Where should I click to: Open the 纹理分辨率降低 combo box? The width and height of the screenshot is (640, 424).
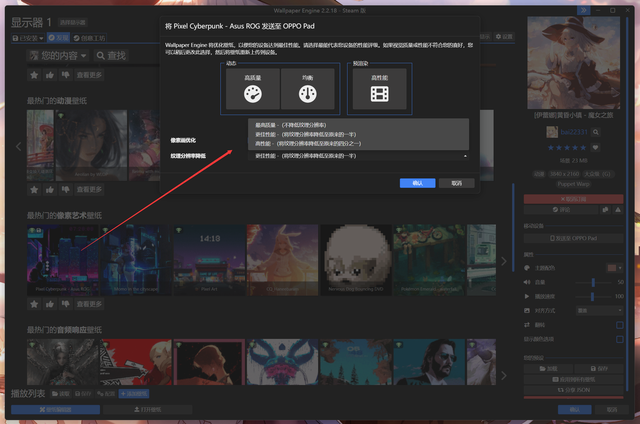click(359, 156)
